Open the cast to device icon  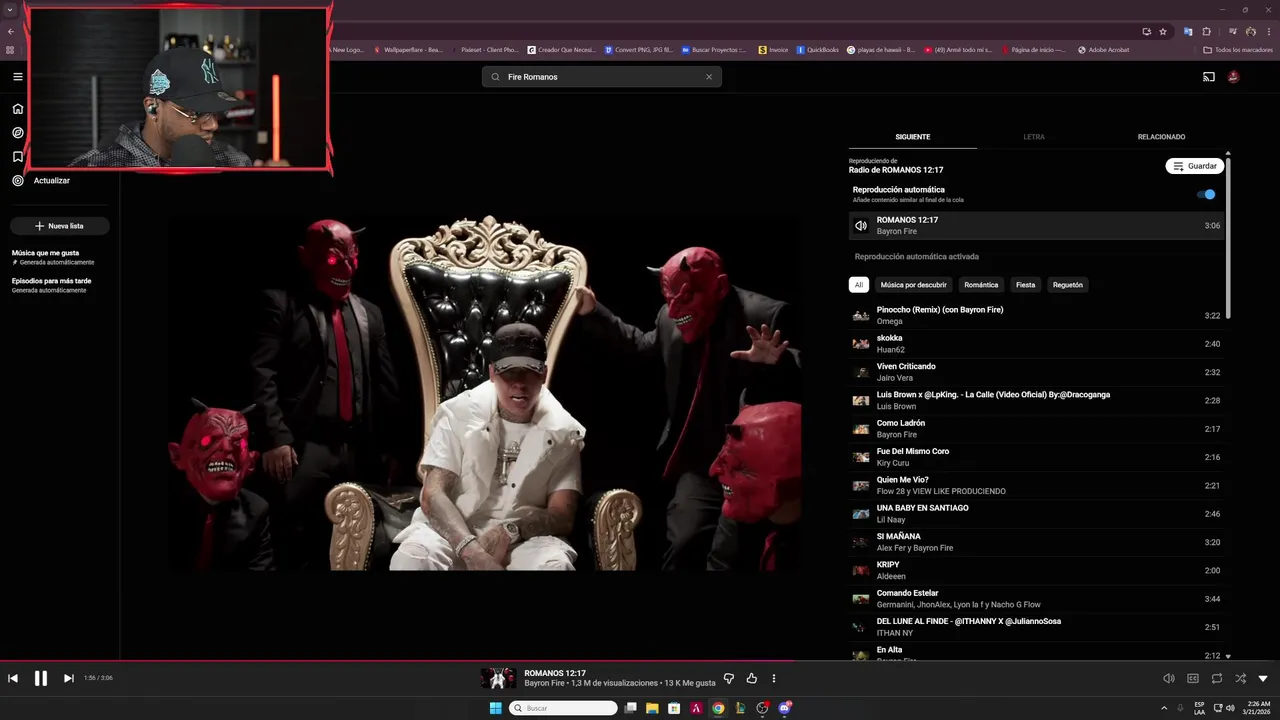(1208, 77)
